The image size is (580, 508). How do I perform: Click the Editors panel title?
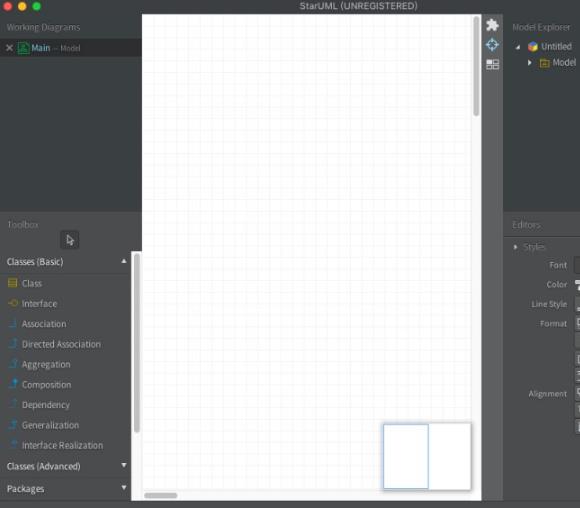point(526,225)
